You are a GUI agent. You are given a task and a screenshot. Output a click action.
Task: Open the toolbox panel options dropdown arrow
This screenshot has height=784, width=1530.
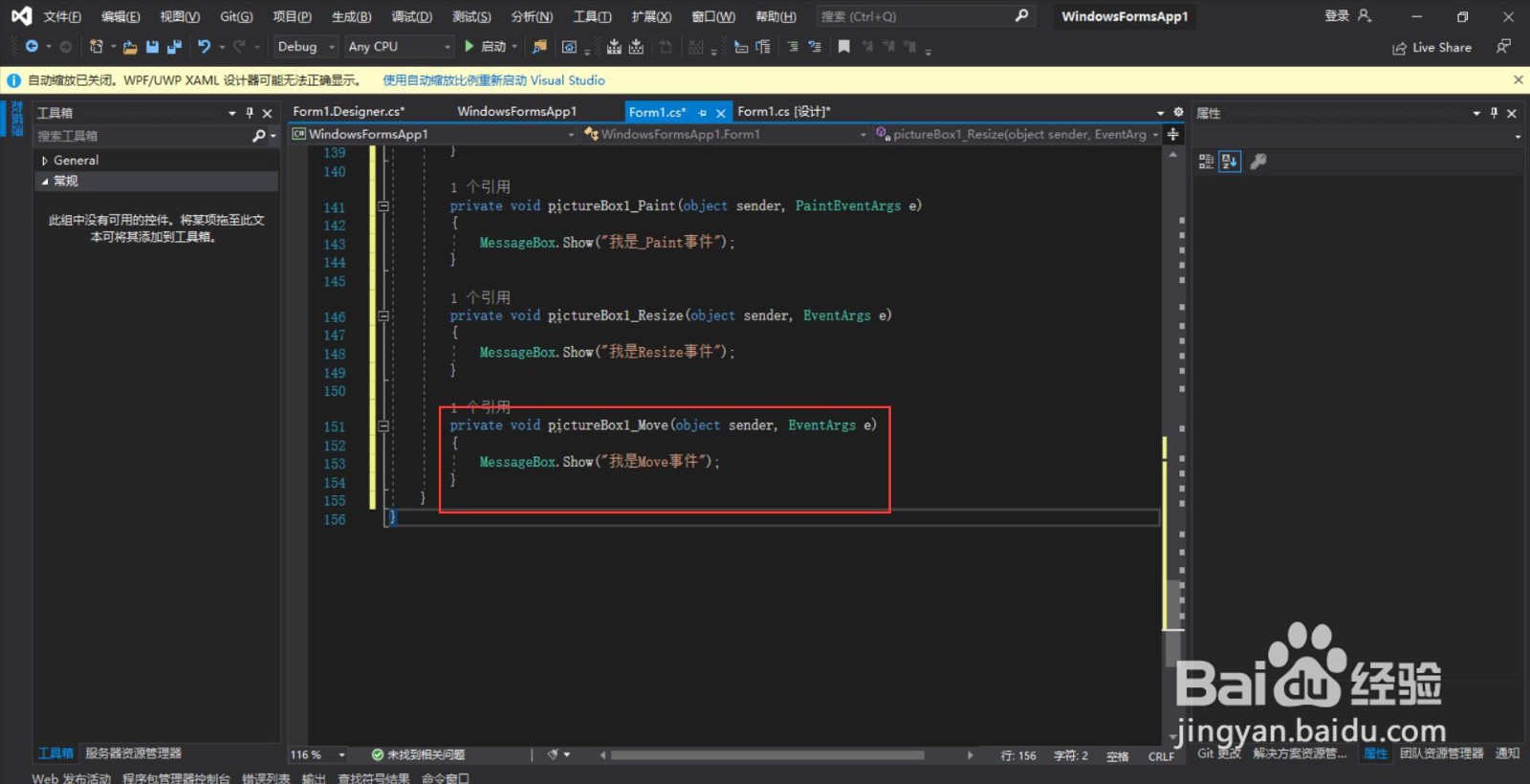click(x=231, y=113)
